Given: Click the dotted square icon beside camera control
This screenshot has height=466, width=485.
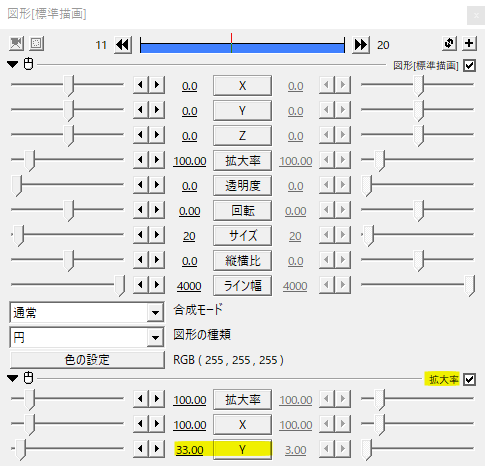Looking at the screenshot, I should click(x=36, y=43).
